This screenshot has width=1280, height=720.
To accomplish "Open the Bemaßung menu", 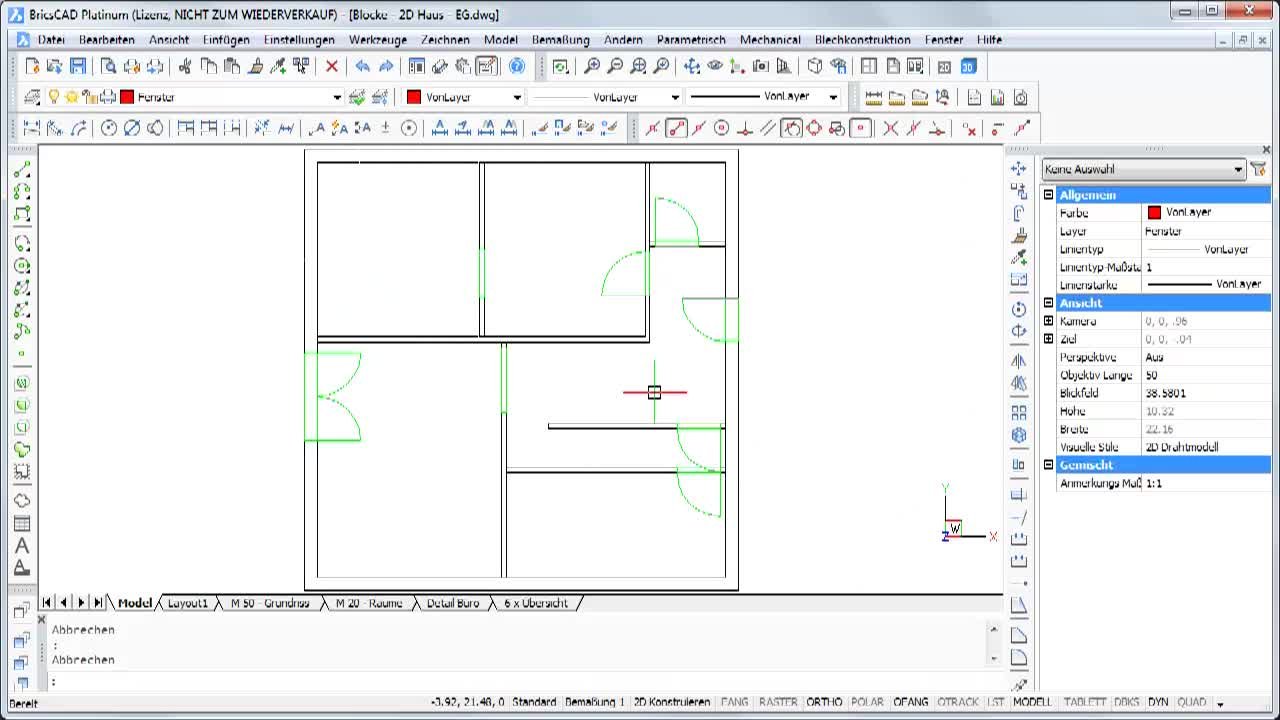I will click(x=560, y=40).
